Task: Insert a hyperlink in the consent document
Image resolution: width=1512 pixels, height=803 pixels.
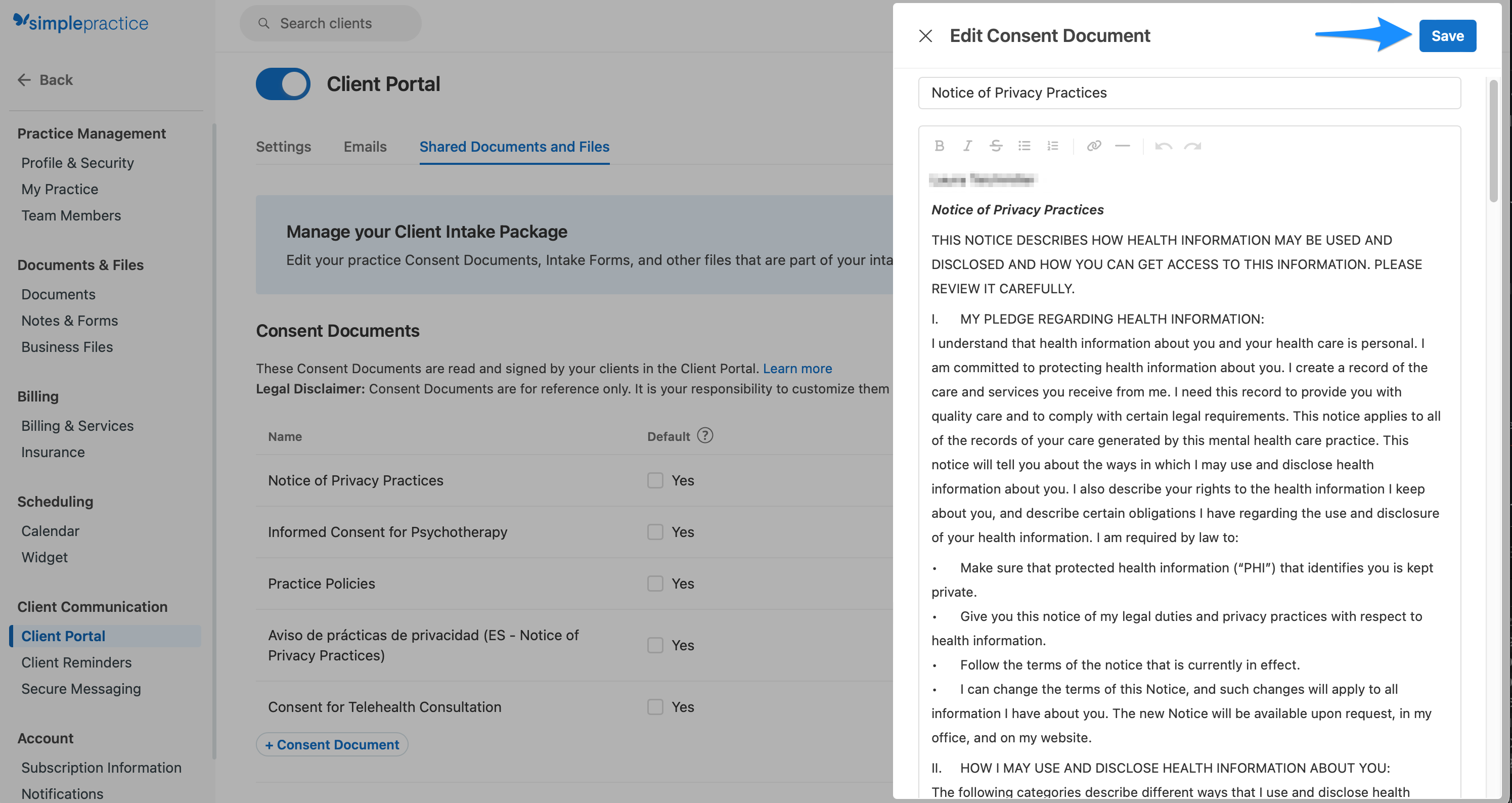Action: pos(1094,146)
